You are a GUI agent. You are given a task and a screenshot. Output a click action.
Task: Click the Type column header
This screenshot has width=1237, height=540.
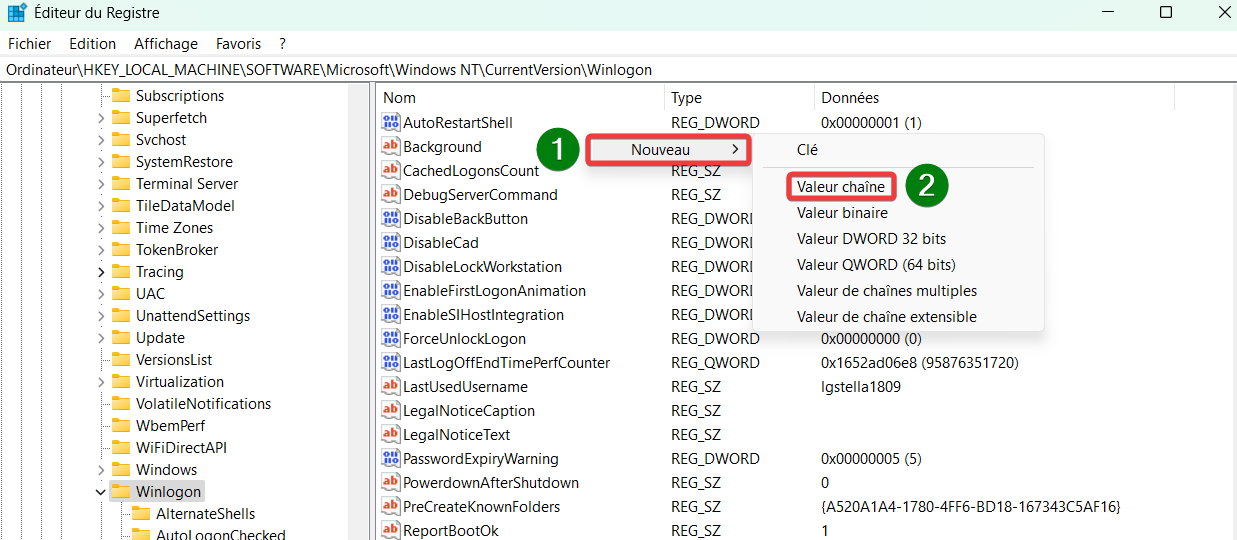click(739, 98)
